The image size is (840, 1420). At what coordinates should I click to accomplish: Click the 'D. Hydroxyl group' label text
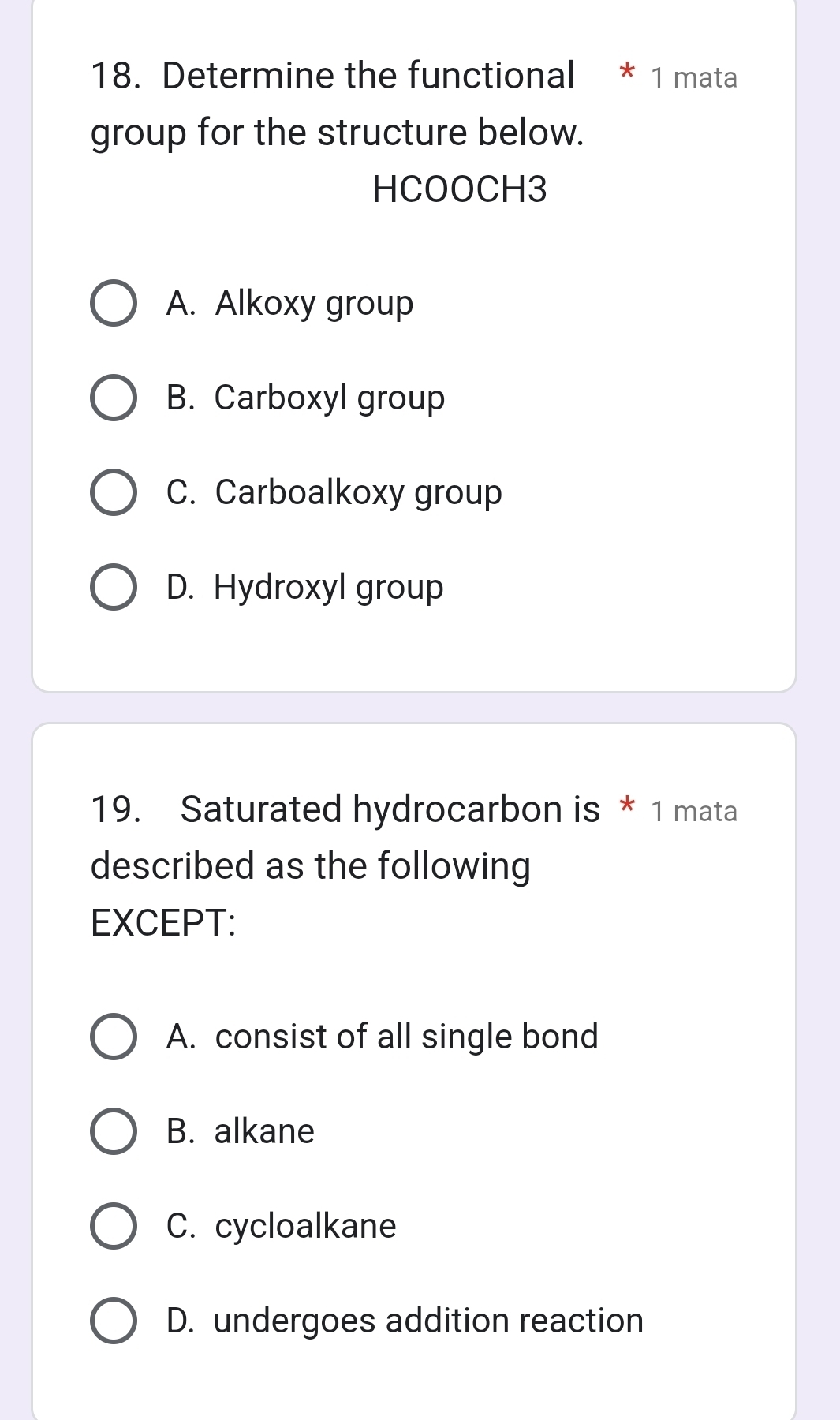coord(304,587)
